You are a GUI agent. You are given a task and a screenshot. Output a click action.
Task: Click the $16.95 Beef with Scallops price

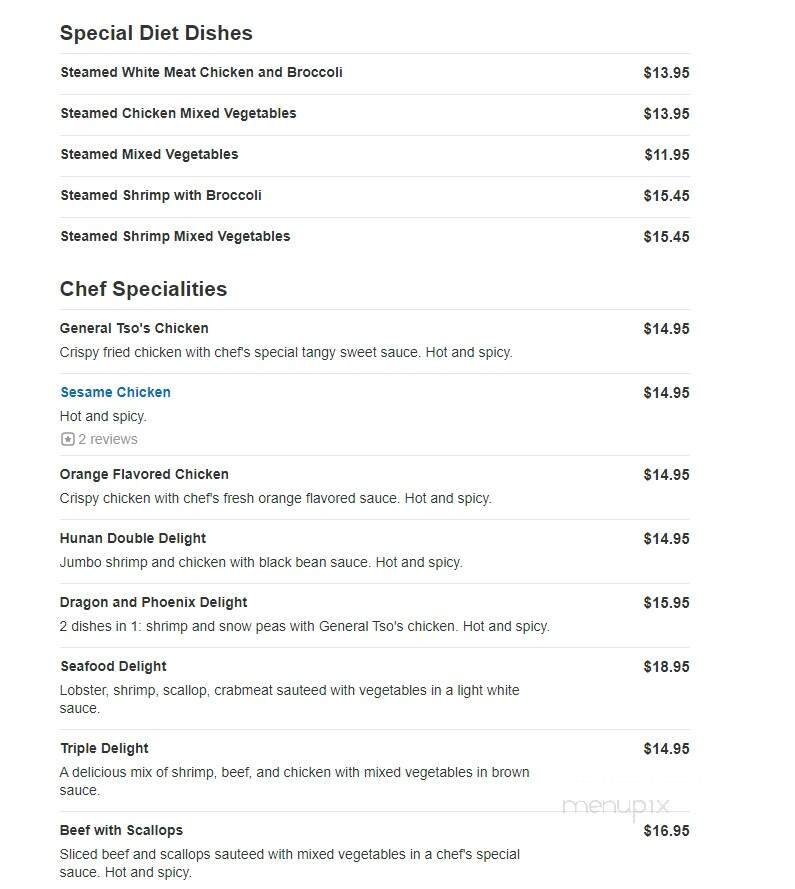pos(666,831)
